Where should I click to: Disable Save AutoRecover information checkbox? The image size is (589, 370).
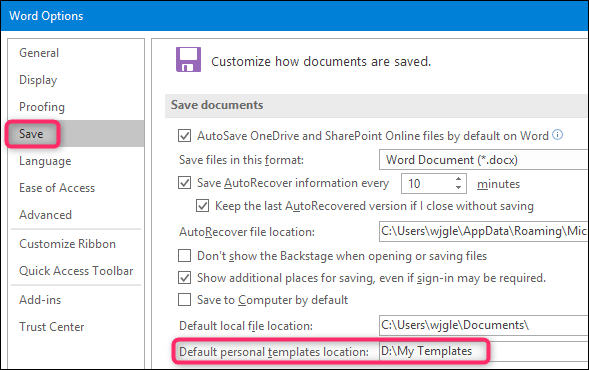point(184,183)
